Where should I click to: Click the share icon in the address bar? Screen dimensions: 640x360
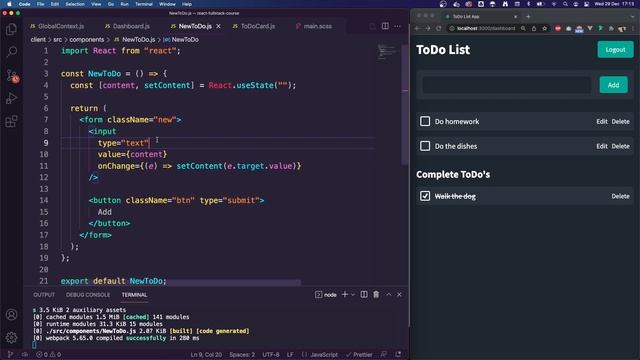534,28
